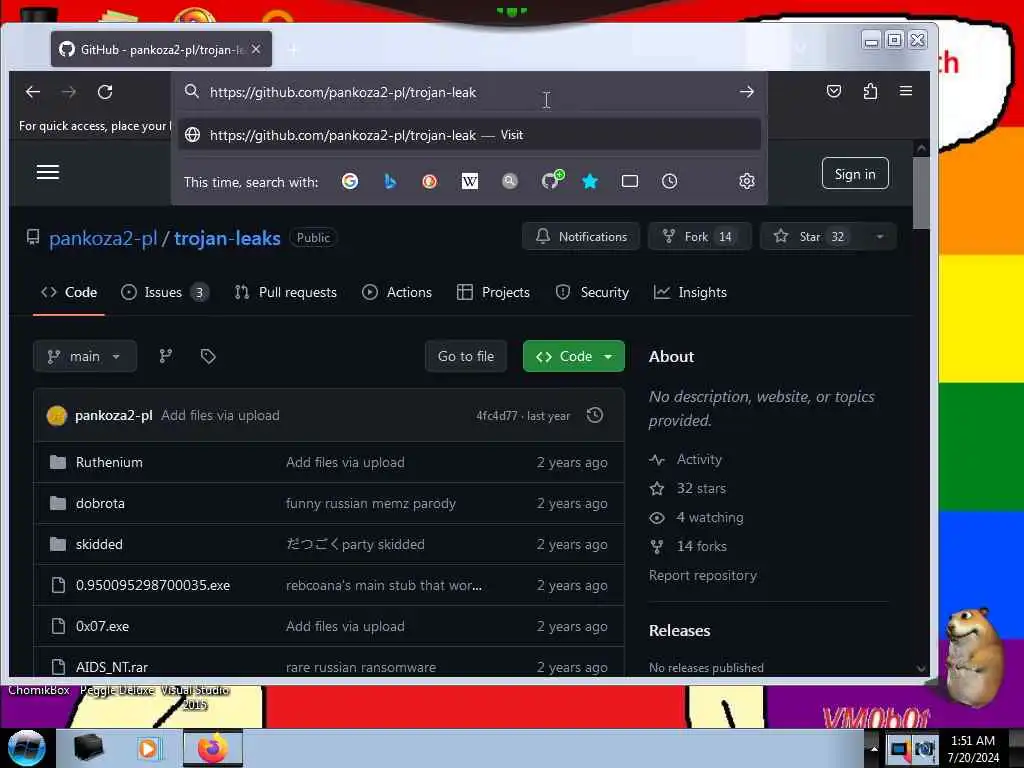
Task: Search history using the clock icon
Action: click(669, 181)
